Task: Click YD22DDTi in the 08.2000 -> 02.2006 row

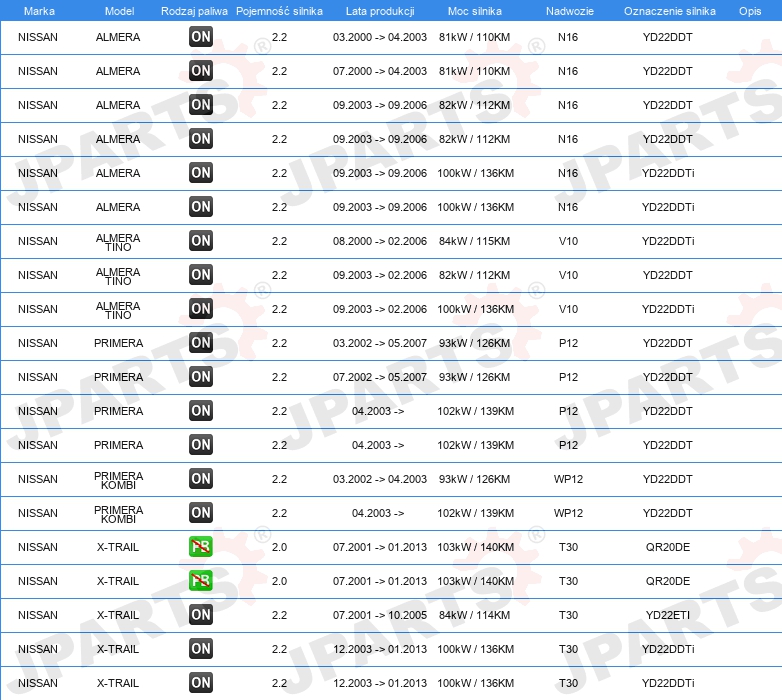Action: 668,241
